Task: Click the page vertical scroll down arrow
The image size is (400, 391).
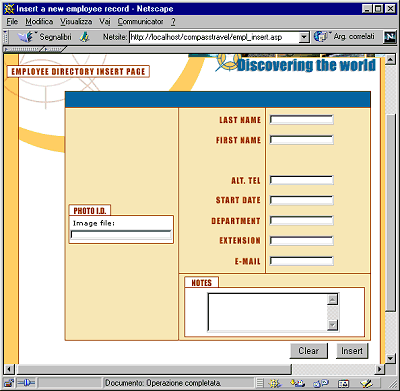Action: click(x=390, y=358)
